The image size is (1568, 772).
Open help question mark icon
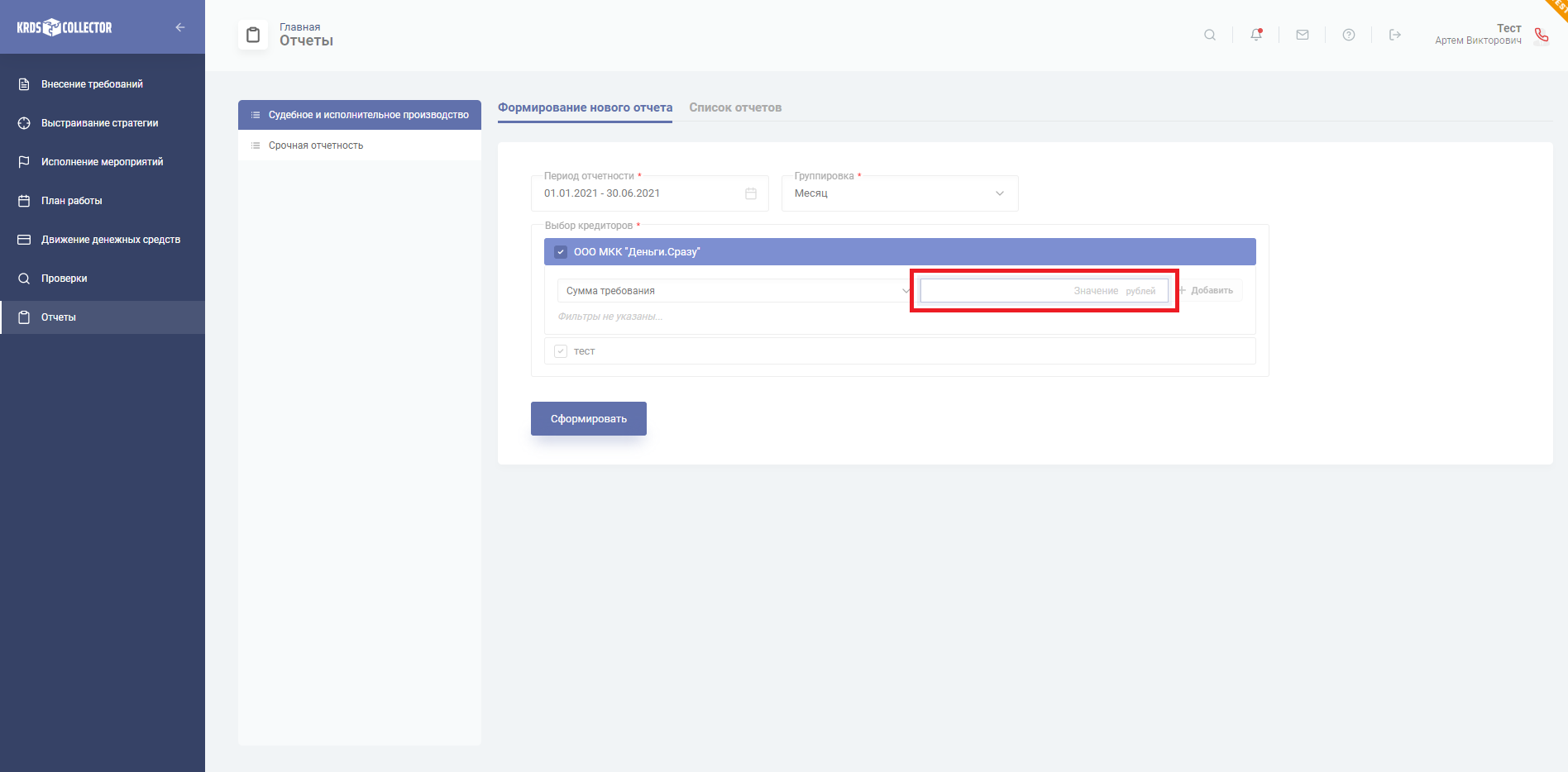tap(1349, 35)
